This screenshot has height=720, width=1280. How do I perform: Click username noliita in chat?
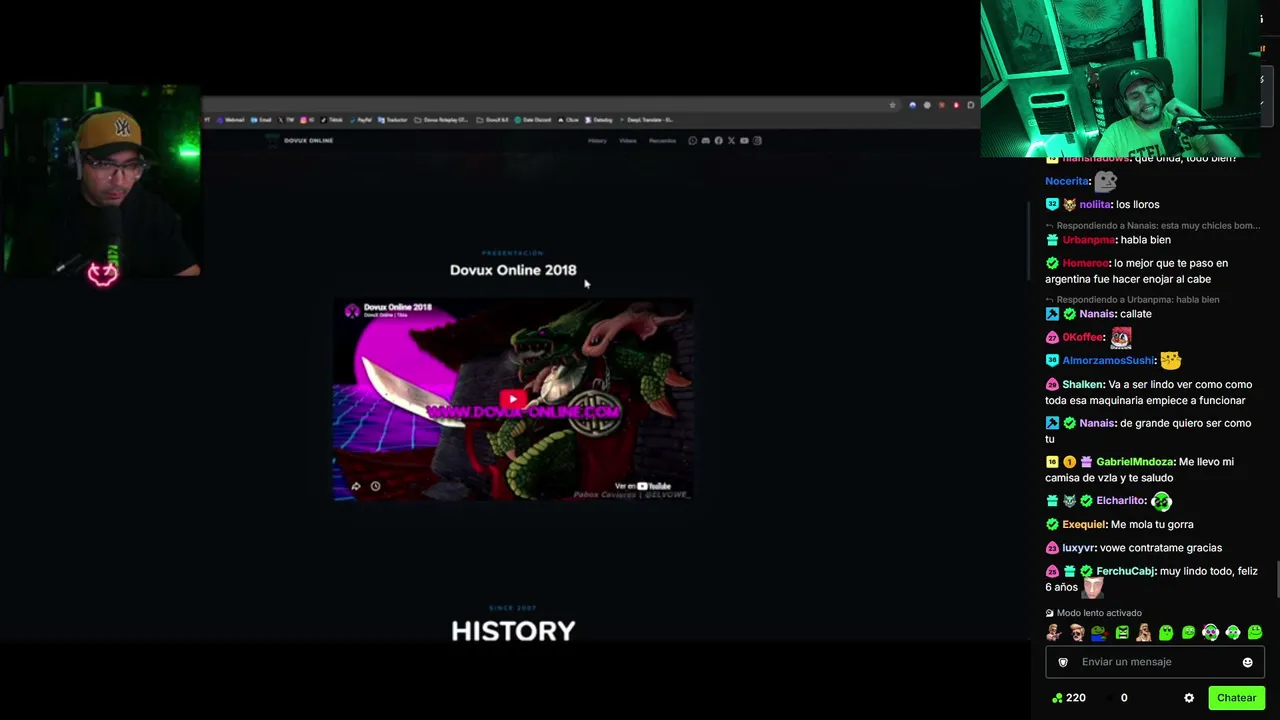1095,204
